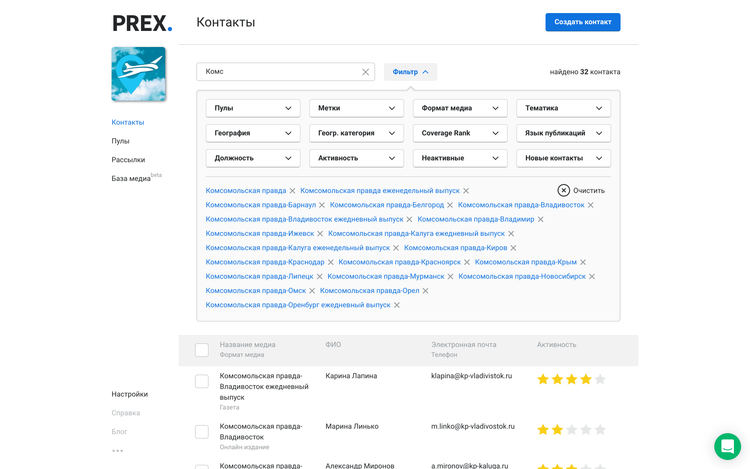
Task: Remove Владивосток ежедневный выпуск tag
Action: pos(409,219)
